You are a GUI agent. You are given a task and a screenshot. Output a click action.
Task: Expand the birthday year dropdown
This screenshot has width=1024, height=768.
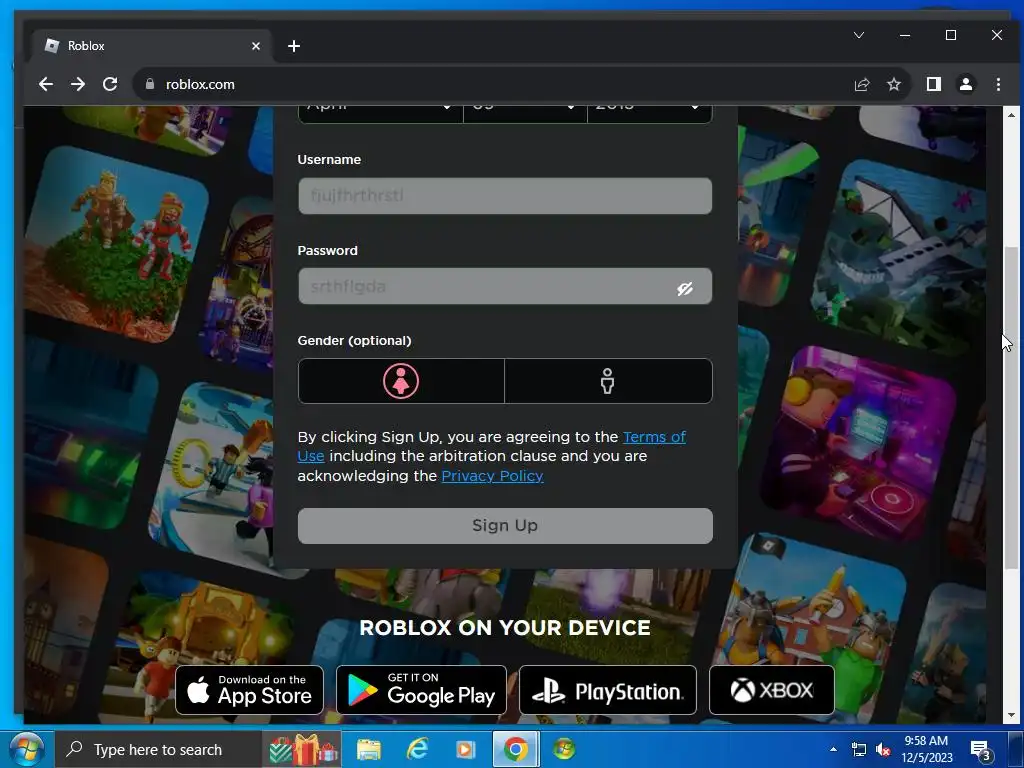[649, 114]
